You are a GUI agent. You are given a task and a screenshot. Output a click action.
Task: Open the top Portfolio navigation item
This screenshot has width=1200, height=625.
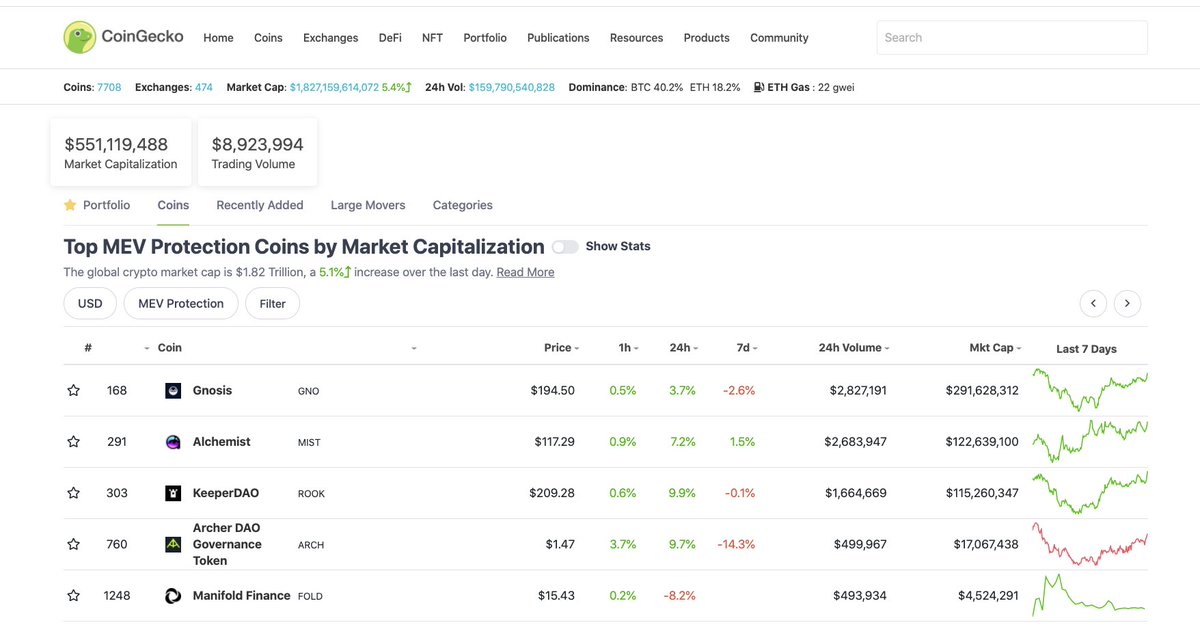[485, 38]
